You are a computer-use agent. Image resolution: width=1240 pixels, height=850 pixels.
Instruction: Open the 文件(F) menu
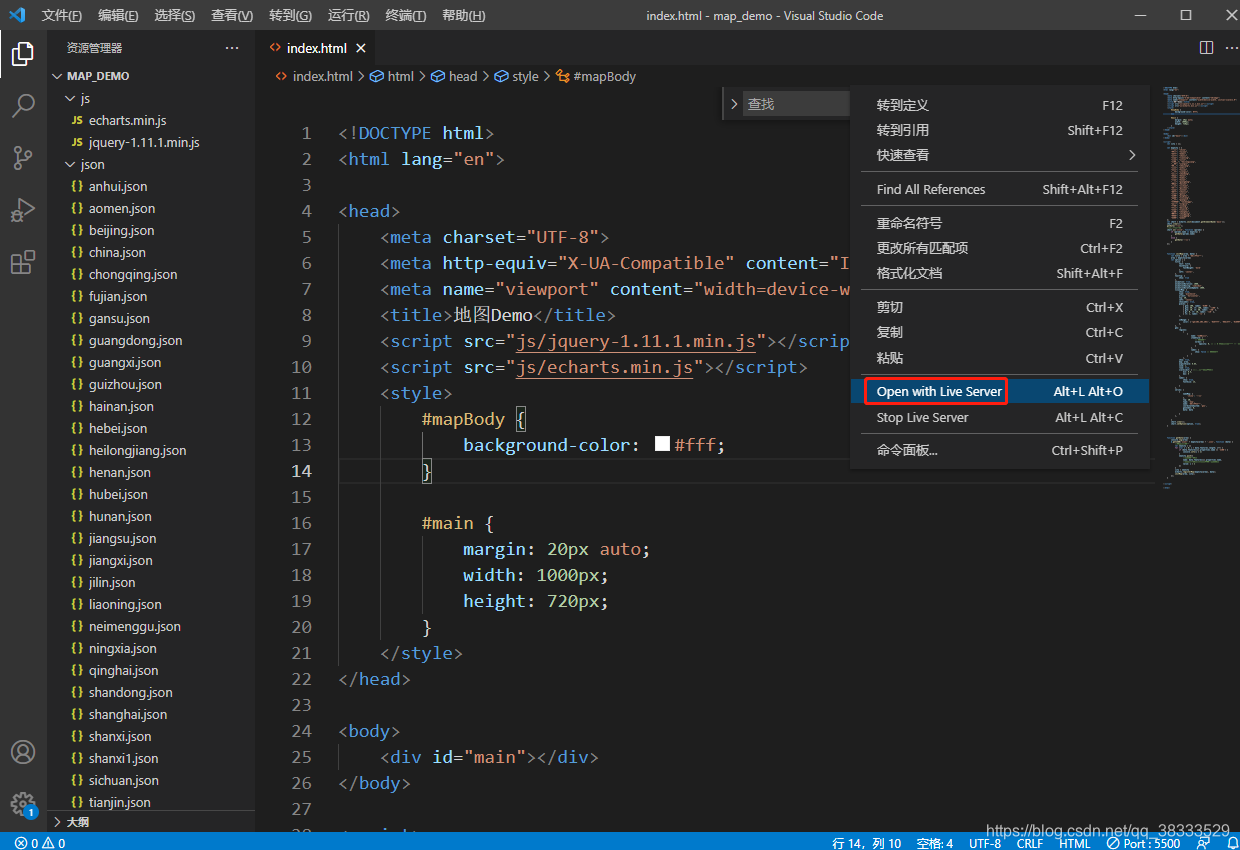(62, 16)
